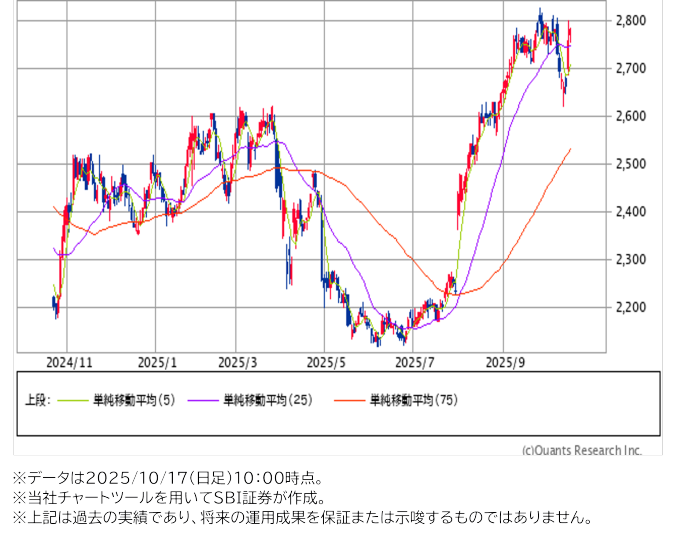This screenshot has width=700, height=540.
Task: Click the 2,500 price label on y-axis
Action: point(631,164)
